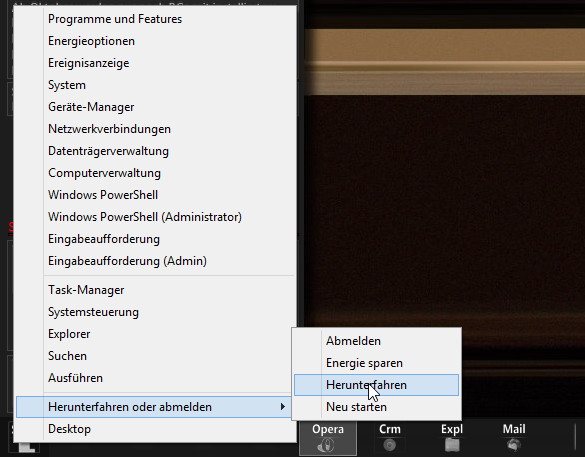Choose Energie sparen option
Viewport: 585px width, 457px height.
[x=376, y=363]
